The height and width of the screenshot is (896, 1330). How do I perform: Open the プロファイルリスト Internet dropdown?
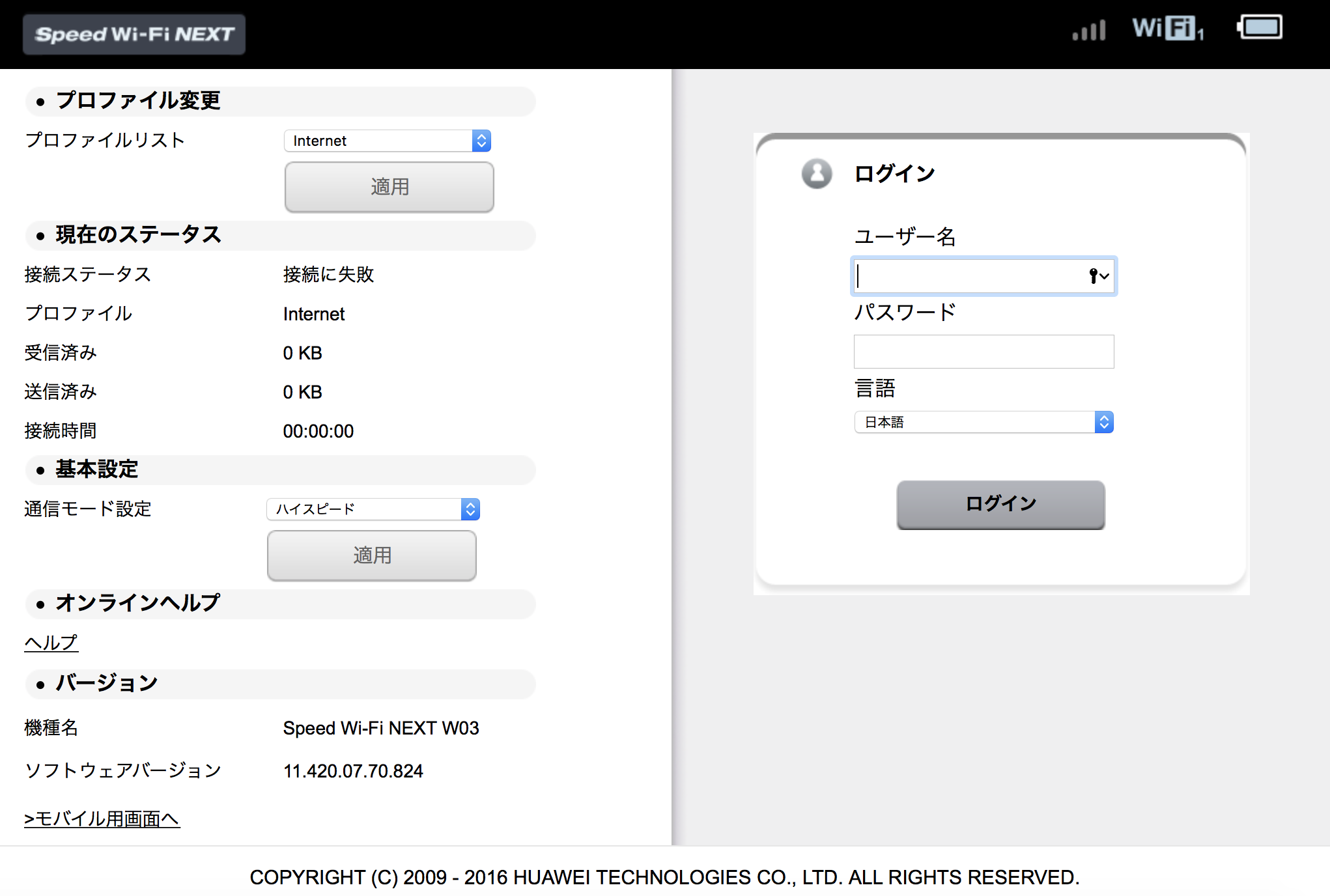(x=388, y=141)
